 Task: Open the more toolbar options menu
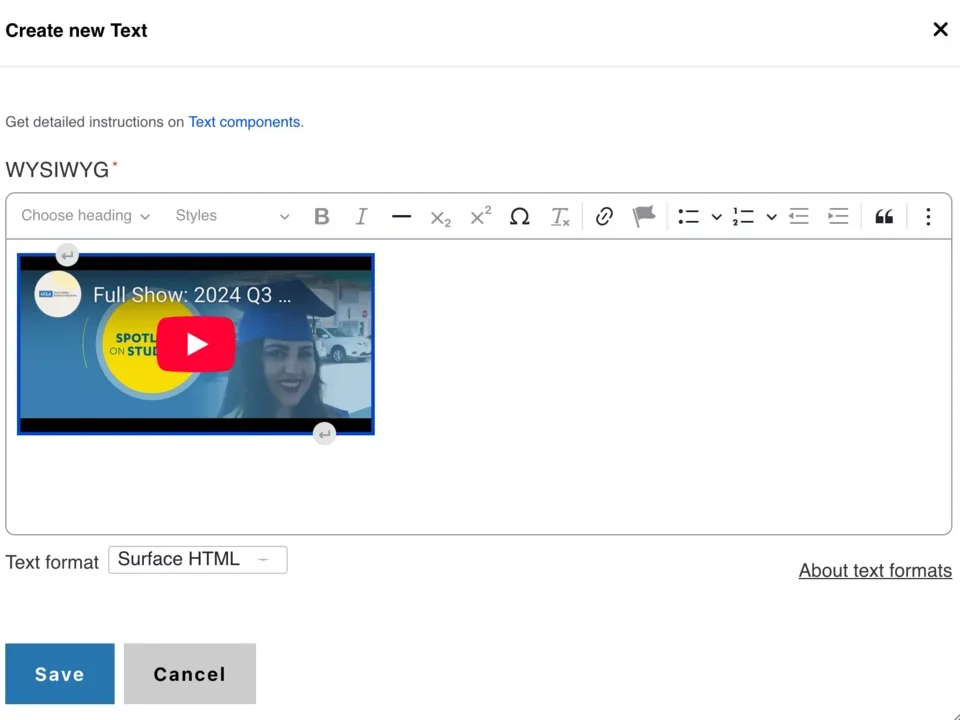point(928,216)
